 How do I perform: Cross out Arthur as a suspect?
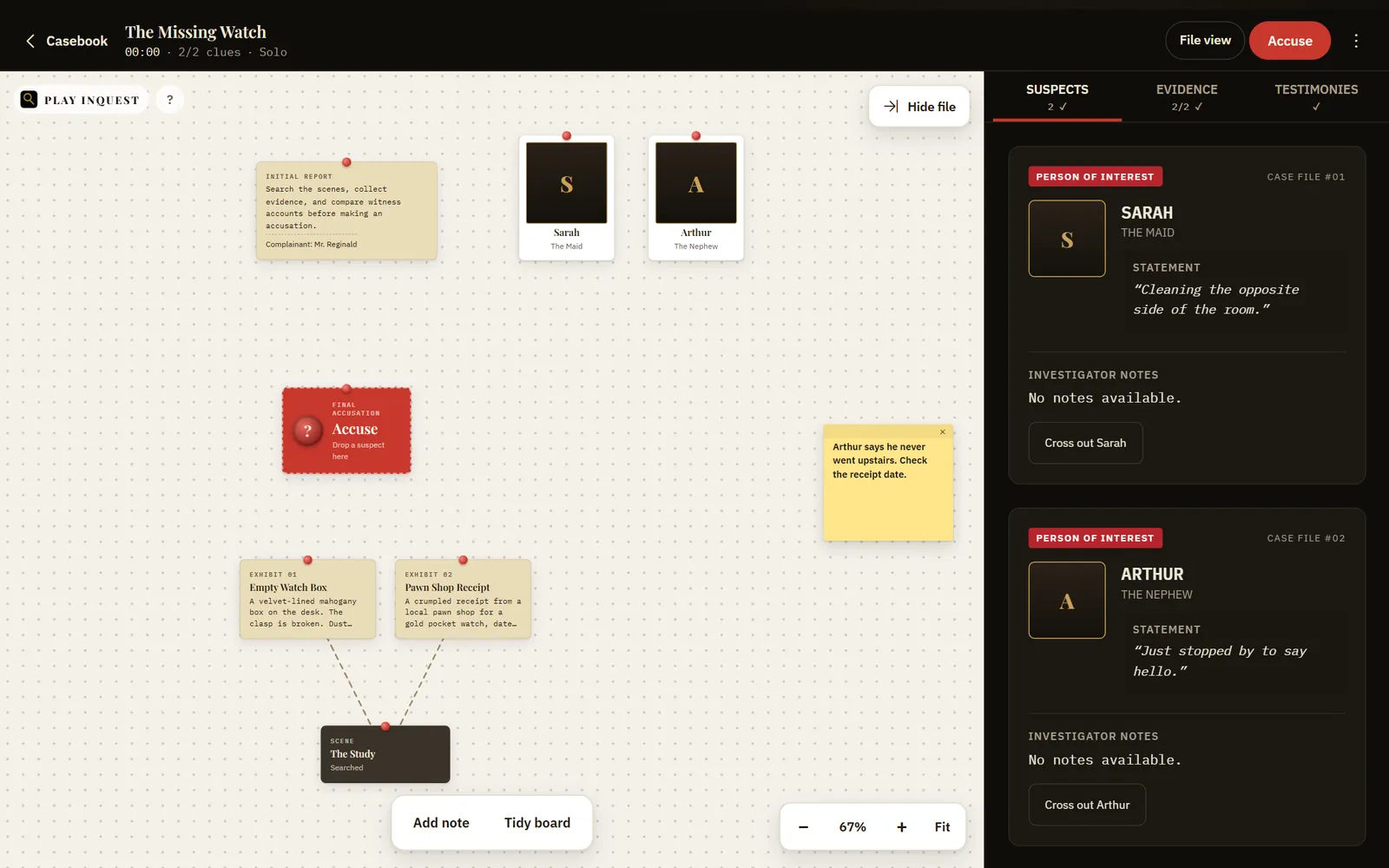pos(1087,806)
